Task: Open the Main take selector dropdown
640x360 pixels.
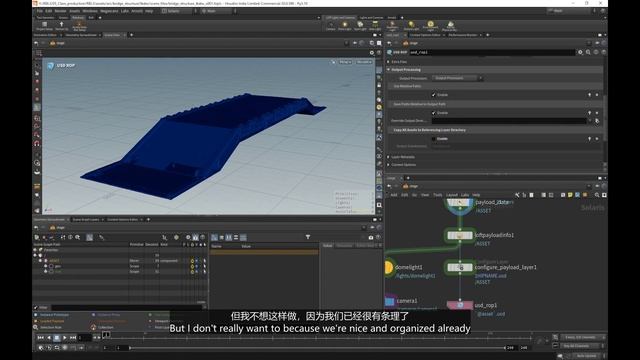Action: click(x=218, y=11)
